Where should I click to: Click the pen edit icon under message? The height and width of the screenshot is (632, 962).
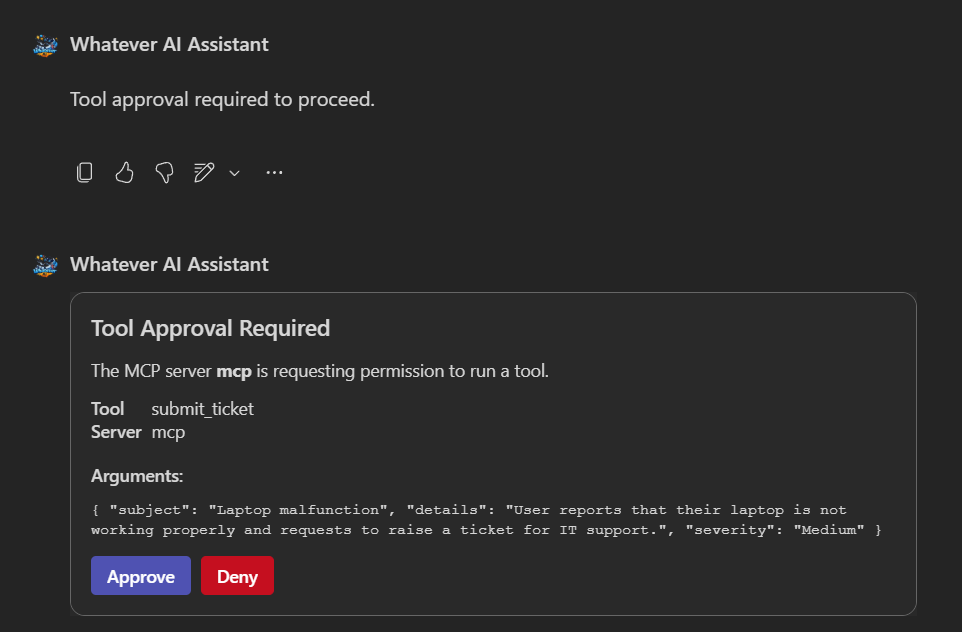[204, 173]
